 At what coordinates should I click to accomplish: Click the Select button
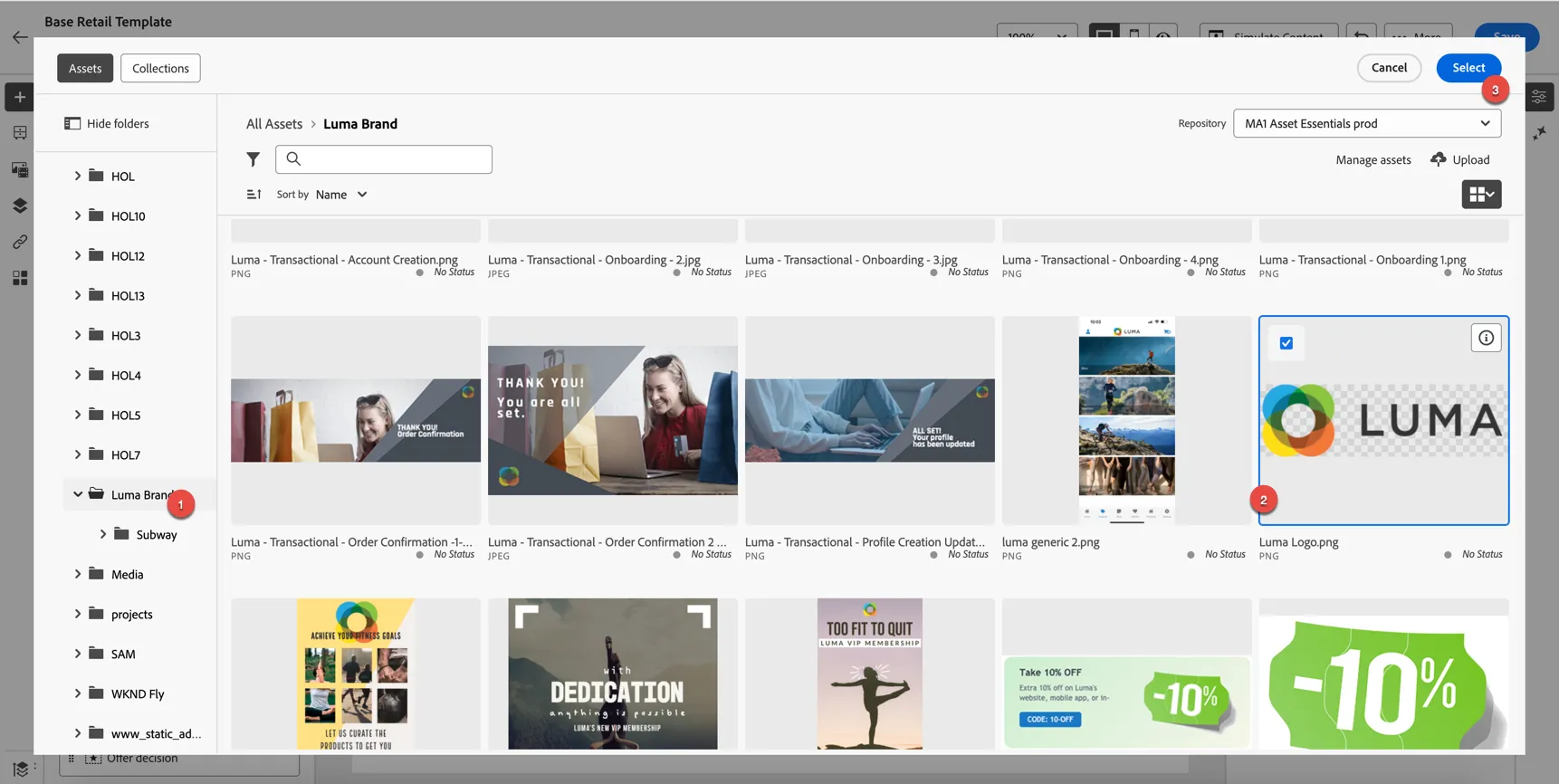(1468, 68)
